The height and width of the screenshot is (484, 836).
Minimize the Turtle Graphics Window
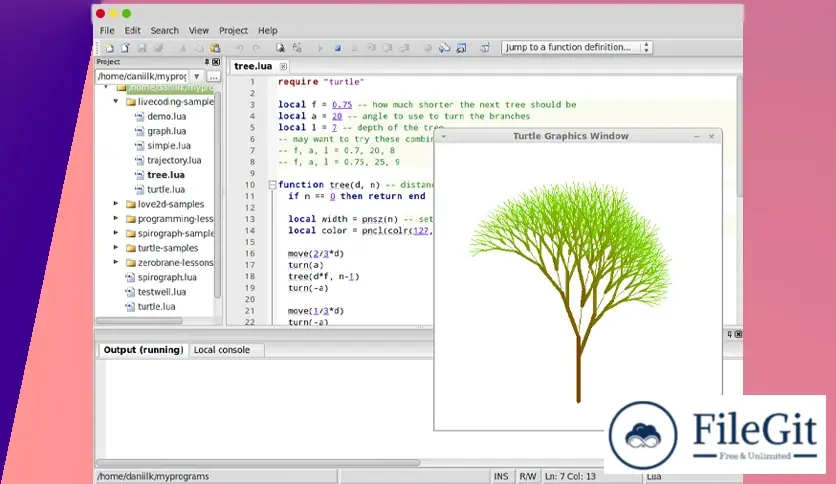(x=697, y=137)
